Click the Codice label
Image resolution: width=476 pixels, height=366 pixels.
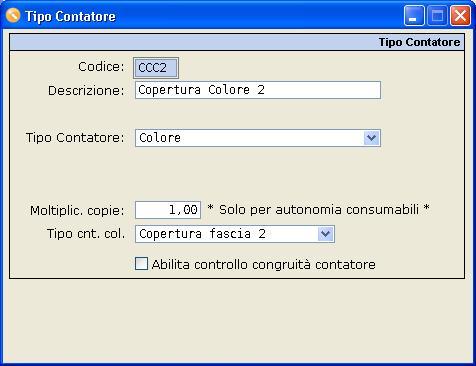click(101, 67)
